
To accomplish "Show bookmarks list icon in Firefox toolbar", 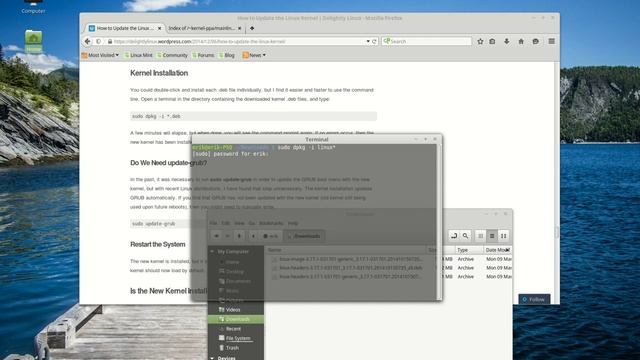I will click(492, 41).
